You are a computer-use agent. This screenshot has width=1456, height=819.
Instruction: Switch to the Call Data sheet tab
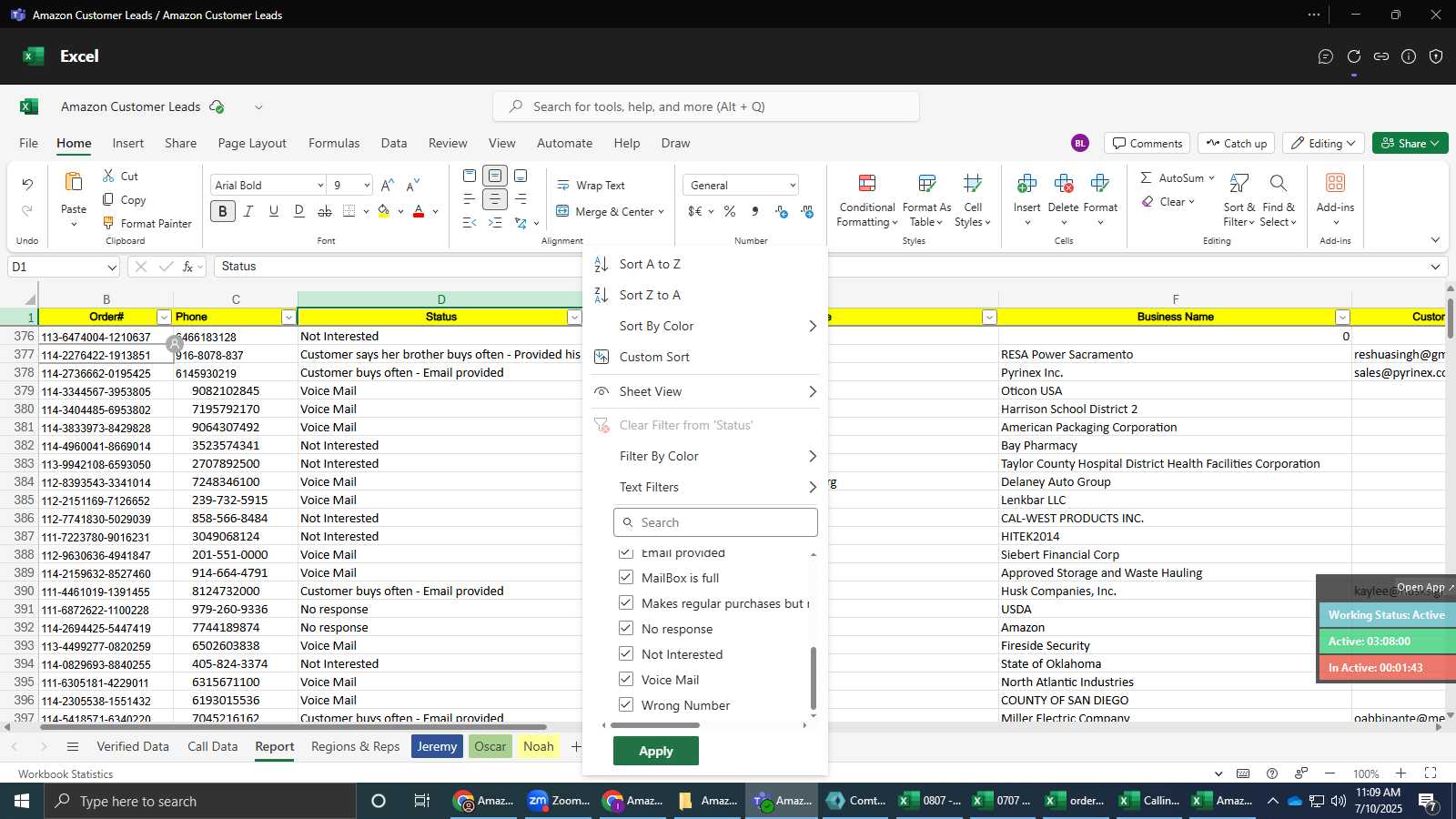tap(212, 746)
